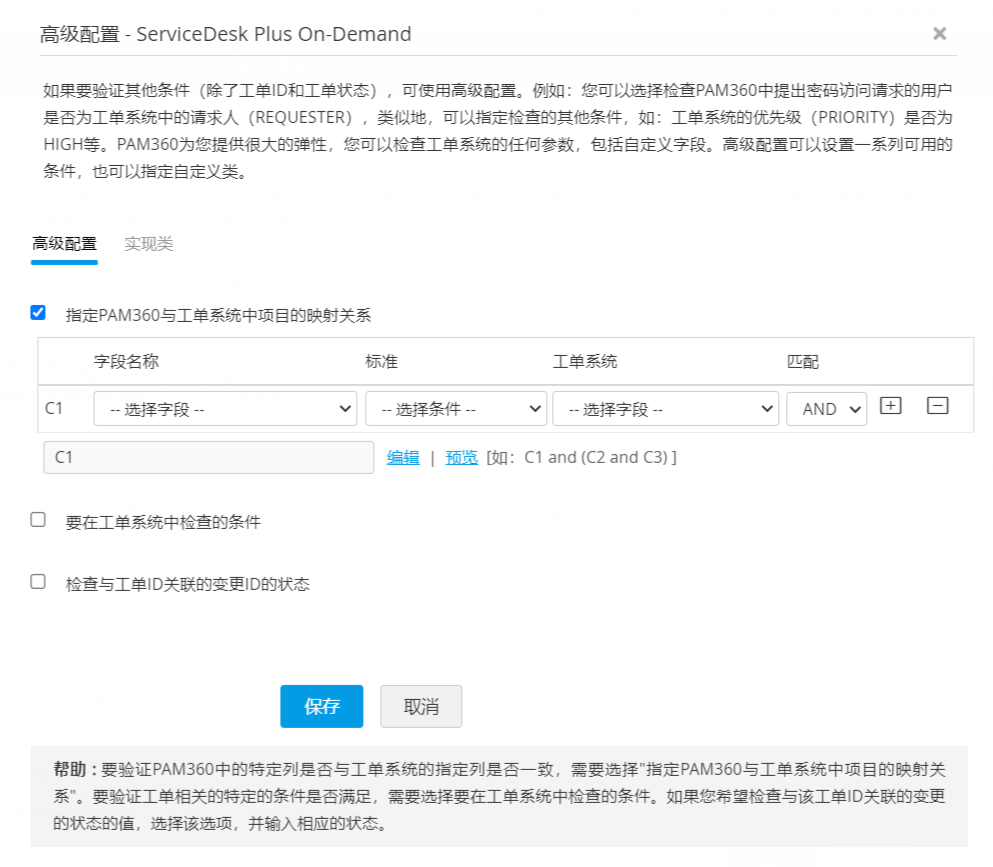Open the 选择条件 criteria dropdown

click(x=456, y=409)
